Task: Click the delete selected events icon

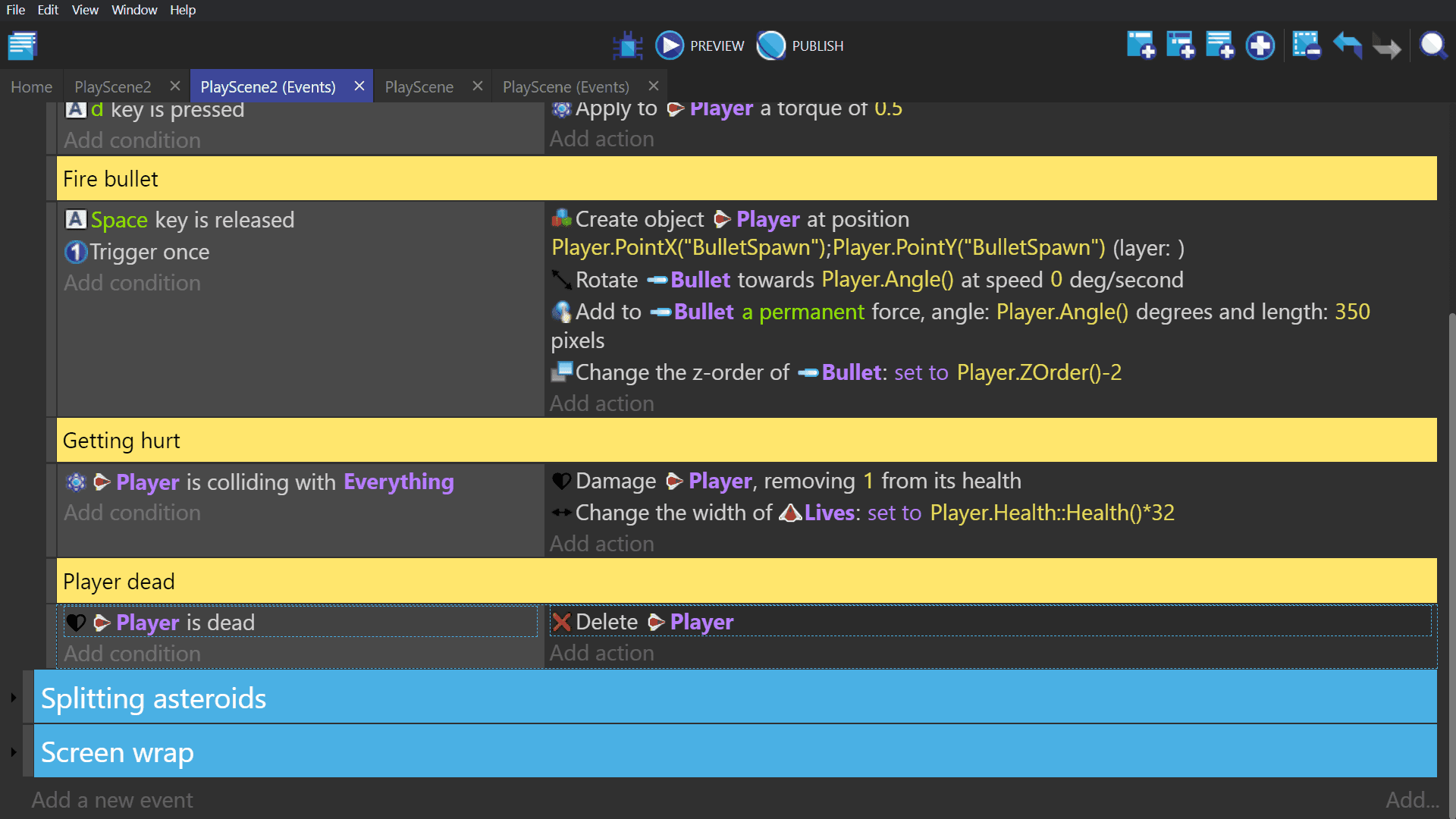Action: point(1307,45)
